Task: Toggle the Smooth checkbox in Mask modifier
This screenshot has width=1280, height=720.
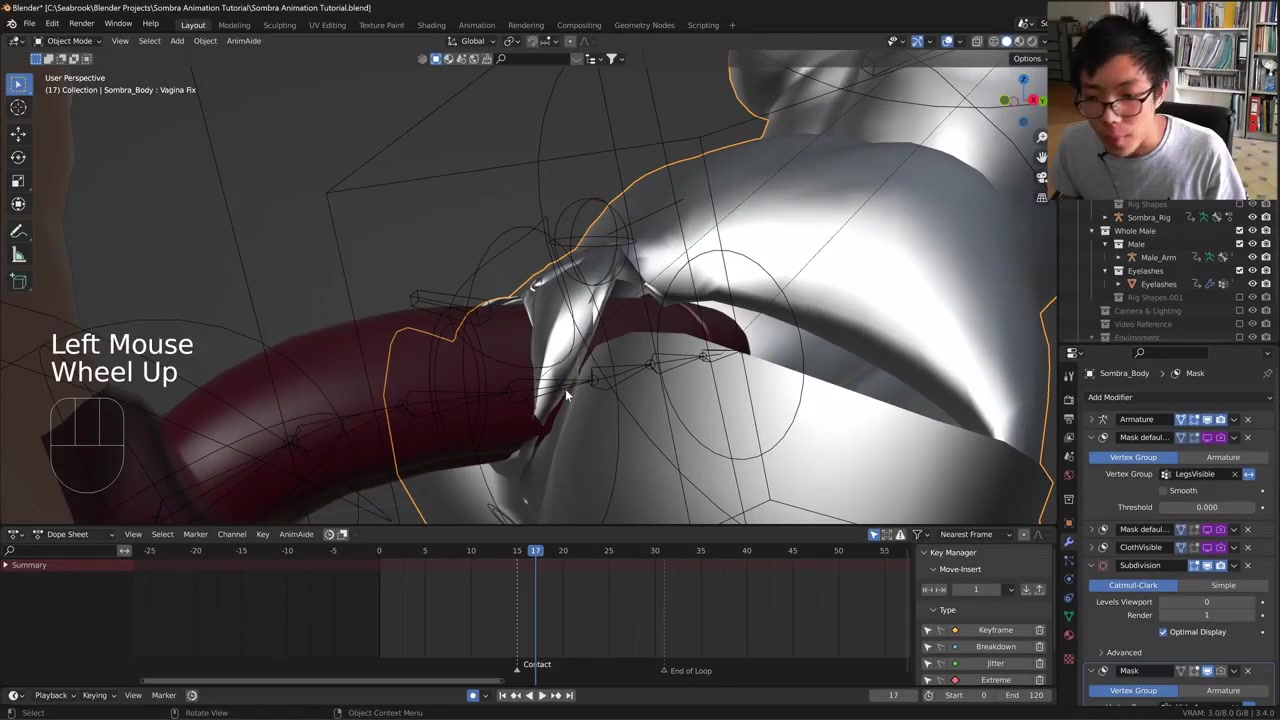Action: pyautogui.click(x=1163, y=491)
